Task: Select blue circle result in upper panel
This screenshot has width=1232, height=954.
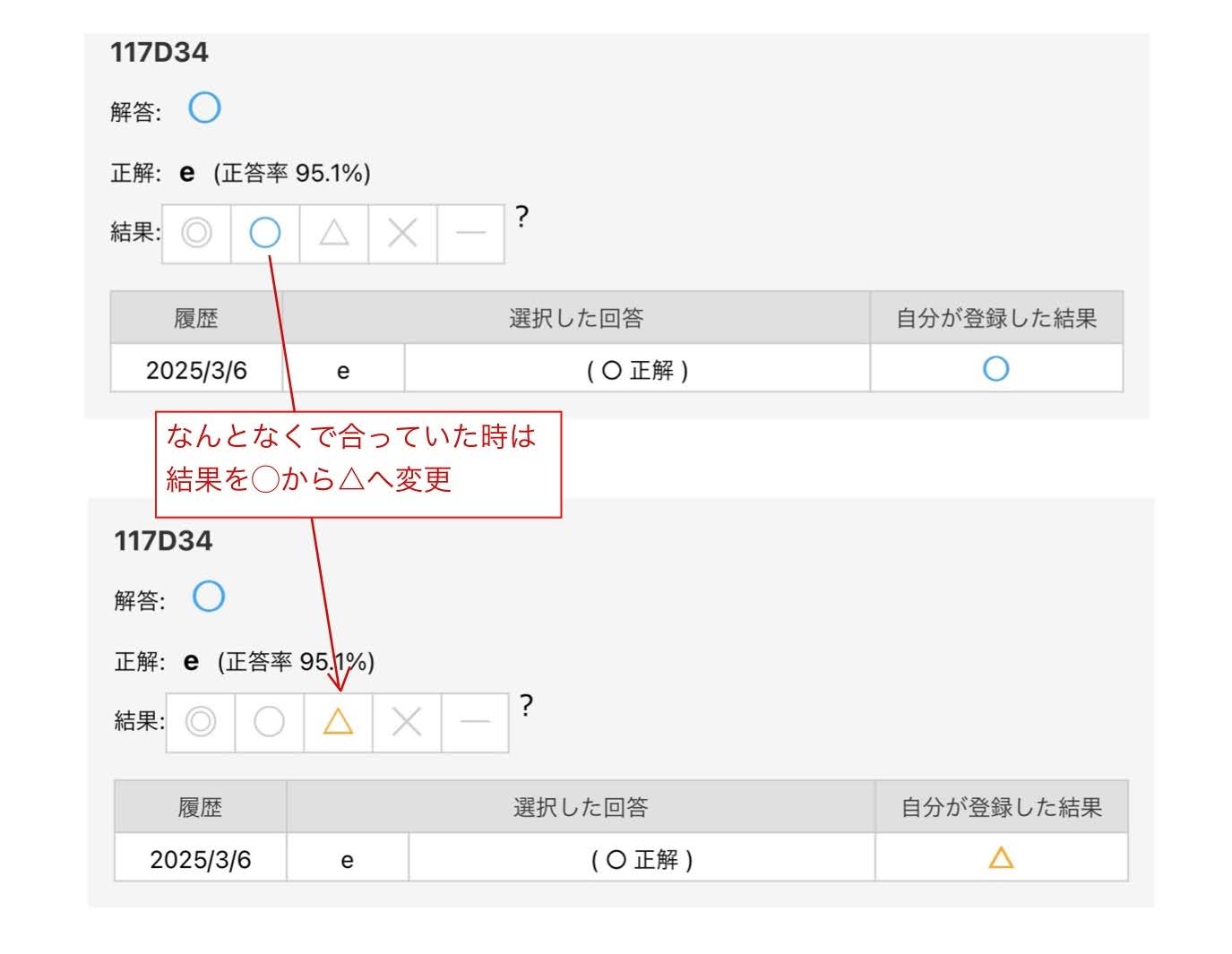Action: [x=264, y=234]
